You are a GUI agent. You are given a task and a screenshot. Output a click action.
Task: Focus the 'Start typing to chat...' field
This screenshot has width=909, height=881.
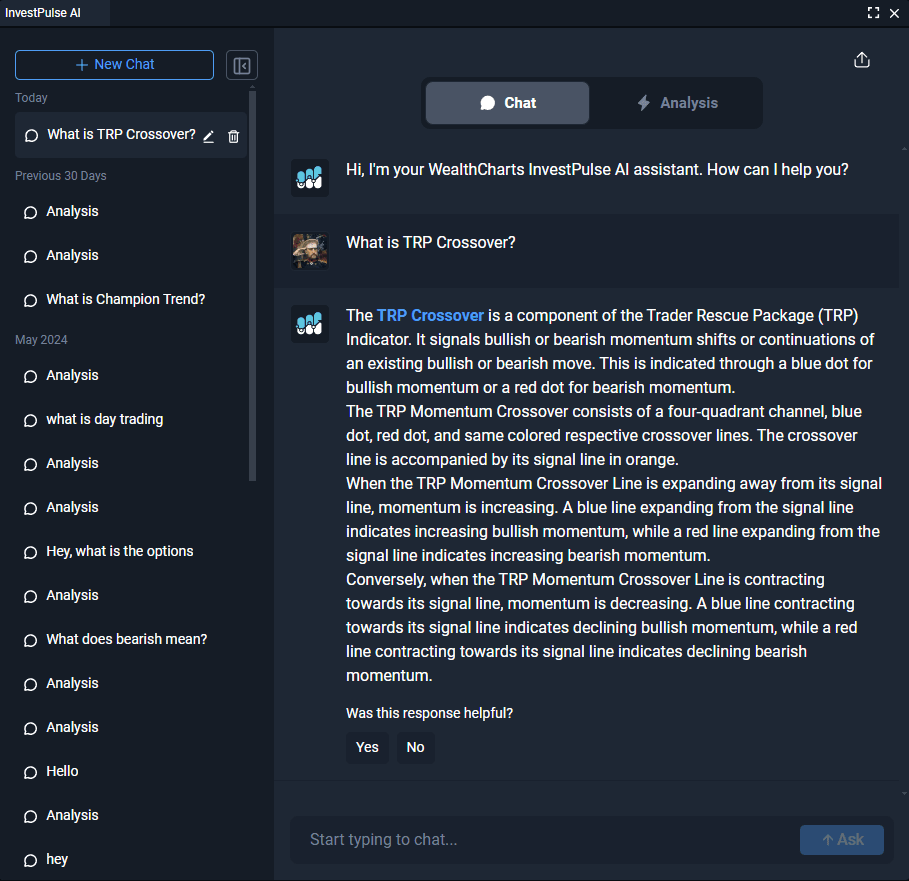click(x=545, y=839)
